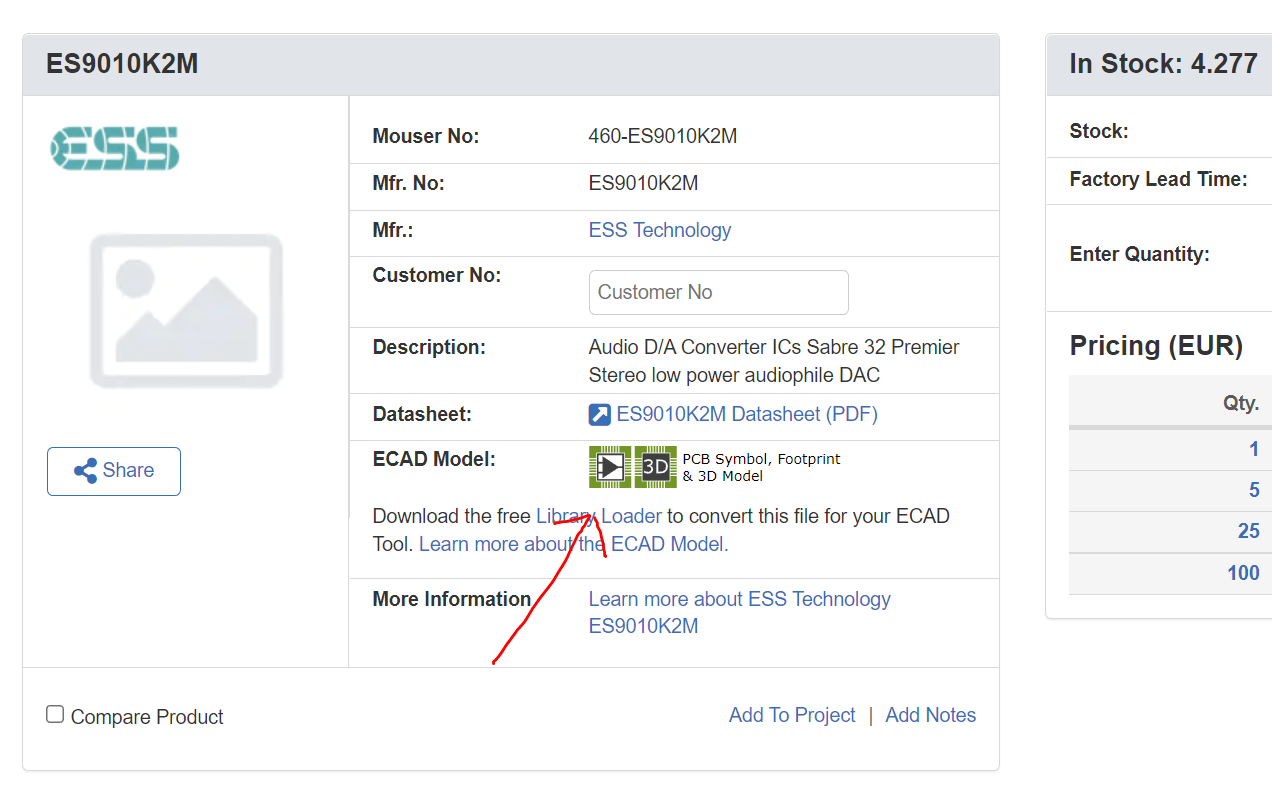1272x796 pixels.
Task: Select the quantity 100 pricing row
Action: point(1170,574)
